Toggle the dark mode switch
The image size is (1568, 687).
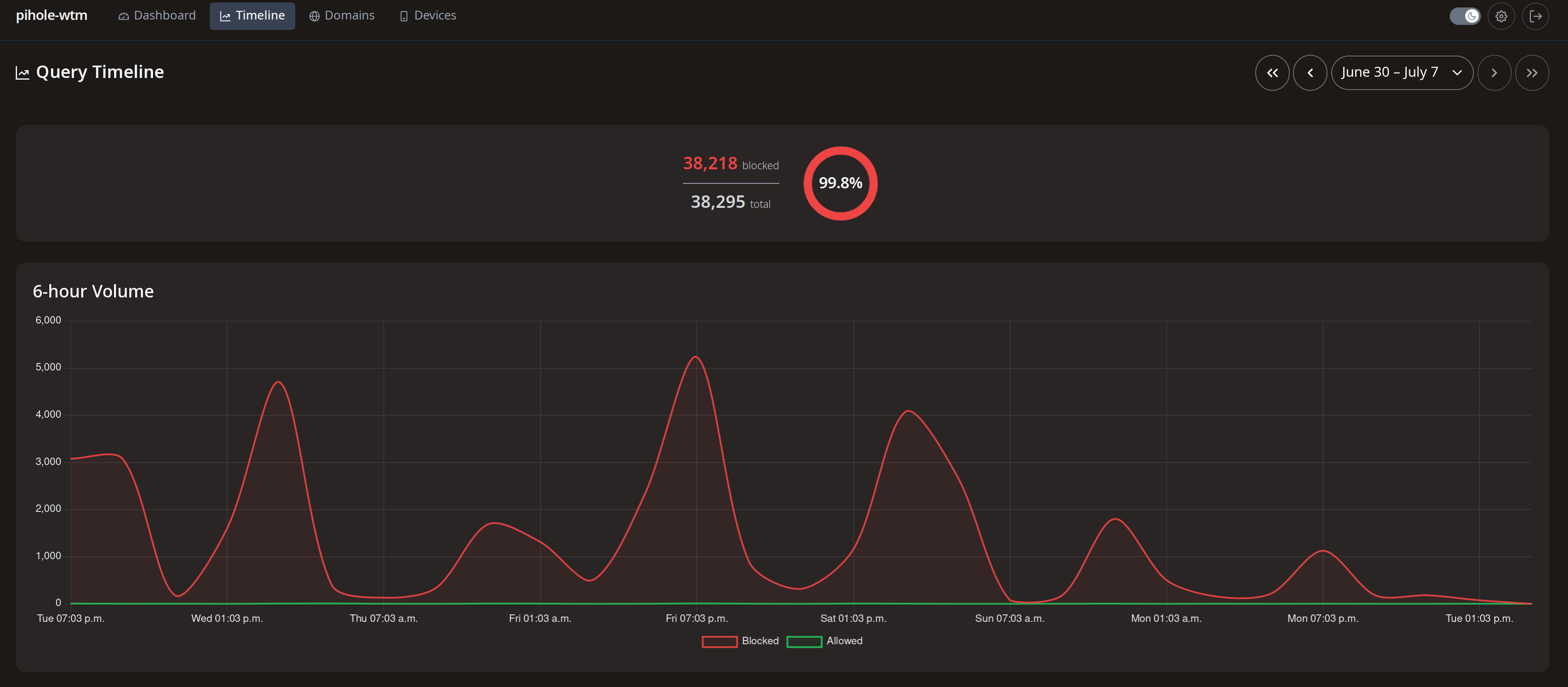point(1464,16)
